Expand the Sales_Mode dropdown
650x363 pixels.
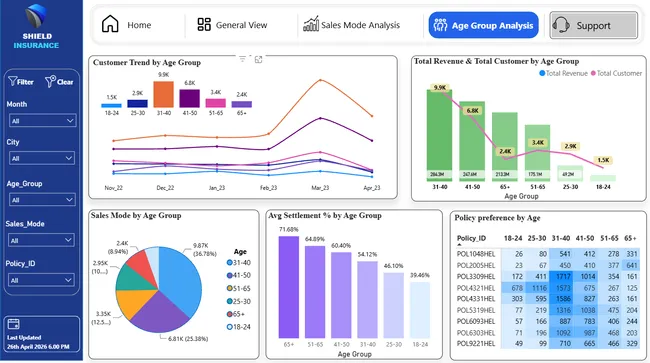coord(41,240)
